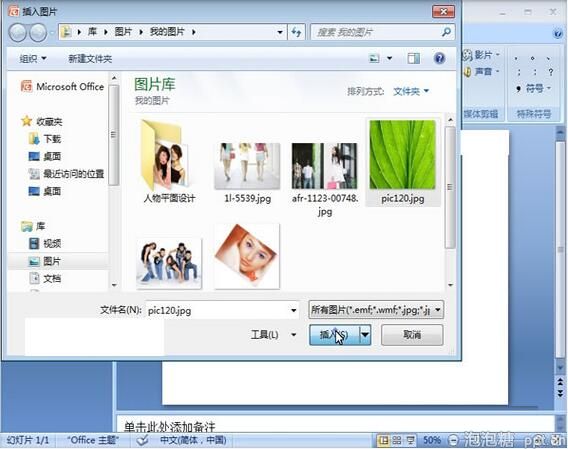Click the search magnifier icon
This screenshot has width=568, height=449.
coord(446,32)
